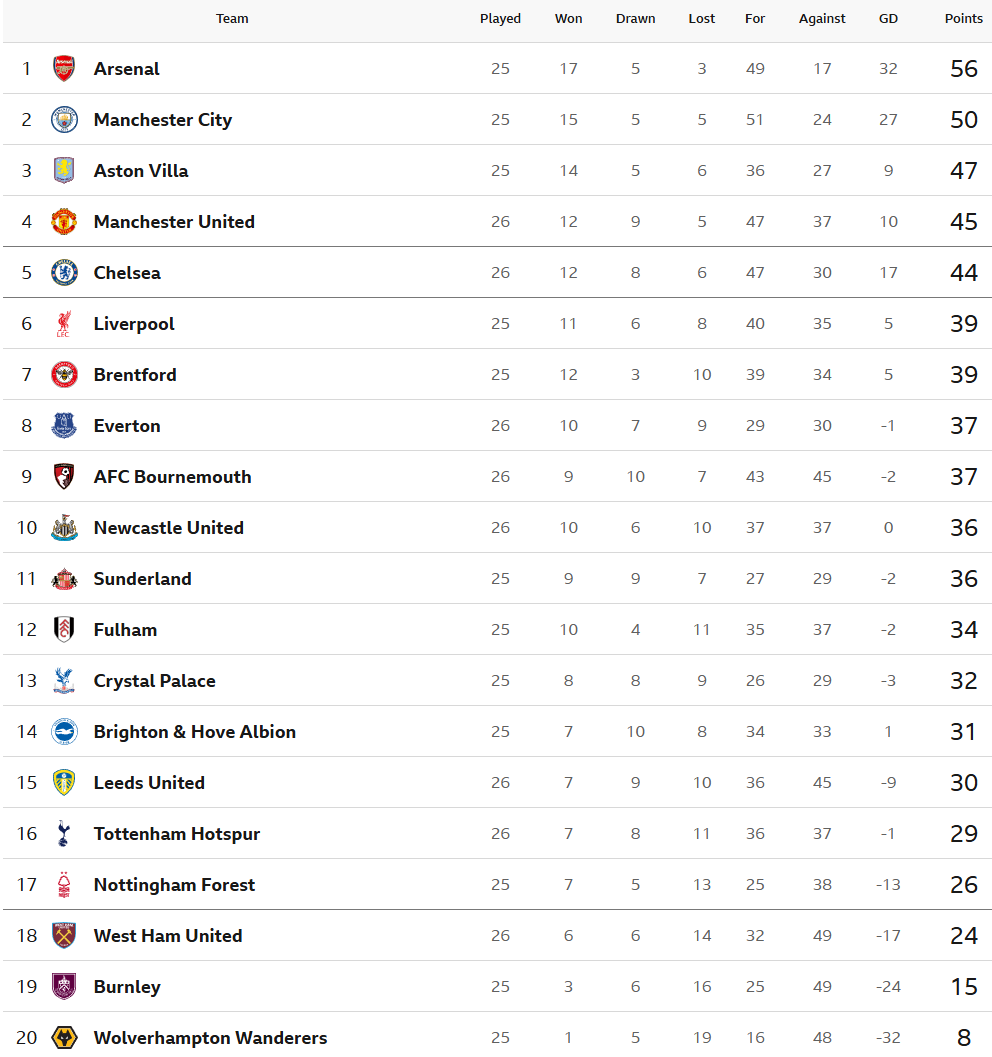Click the Manchester City badge icon
Image resolution: width=992 pixels, height=1057 pixels.
(x=64, y=120)
